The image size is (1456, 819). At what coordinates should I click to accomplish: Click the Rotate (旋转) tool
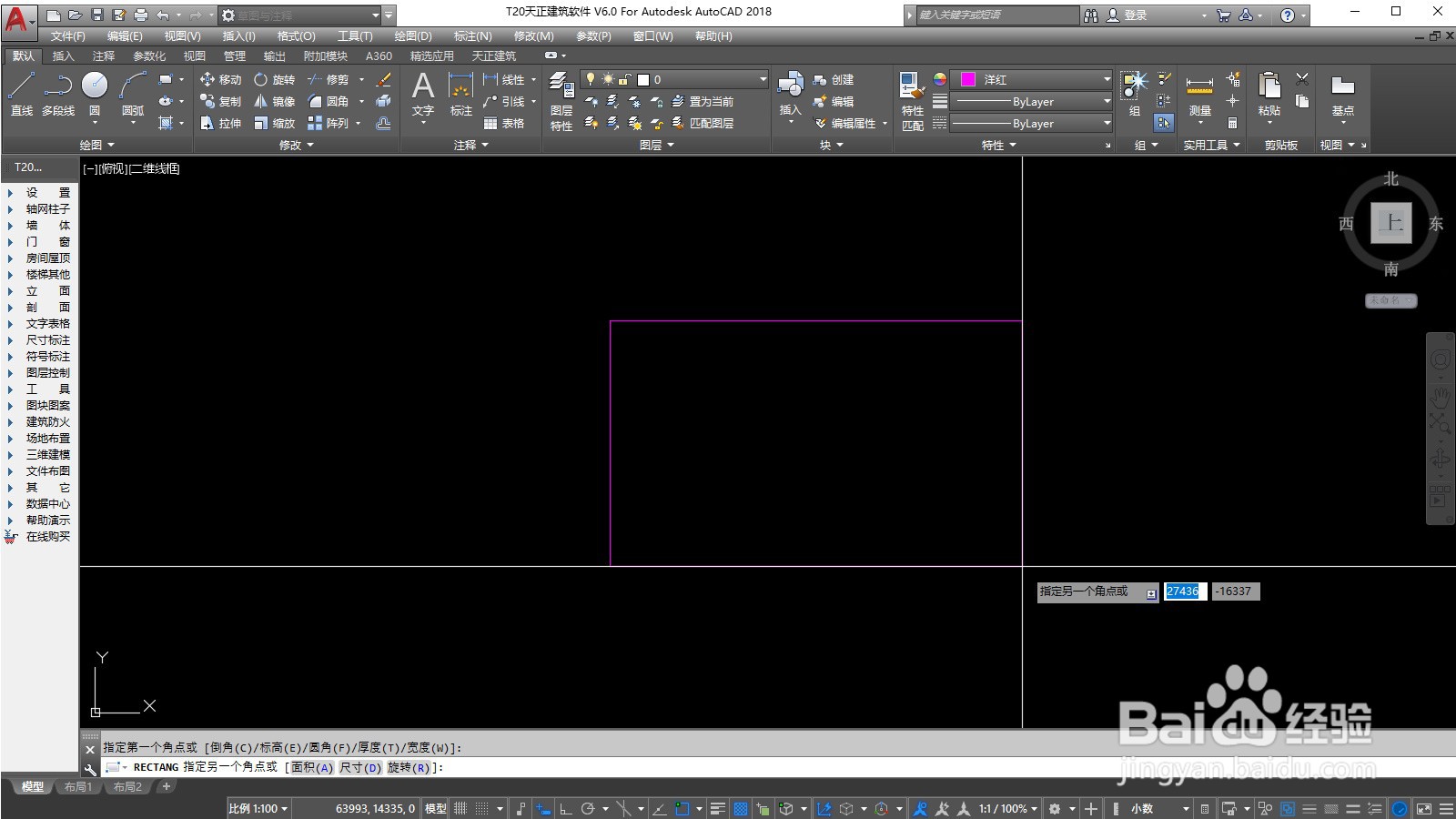pos(275,80)
